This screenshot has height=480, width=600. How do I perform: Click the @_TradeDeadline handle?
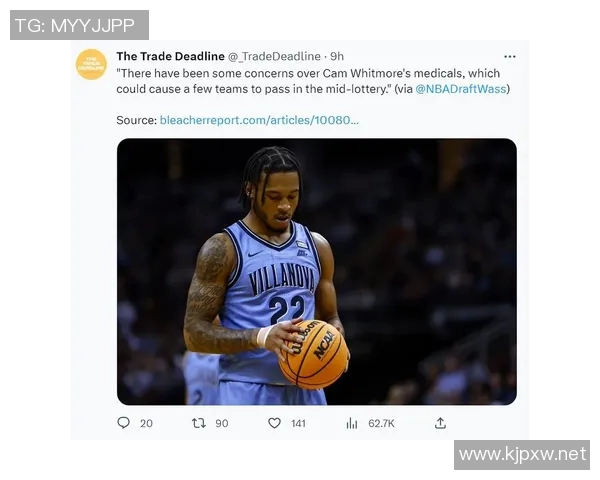click(x=274, y=57)
